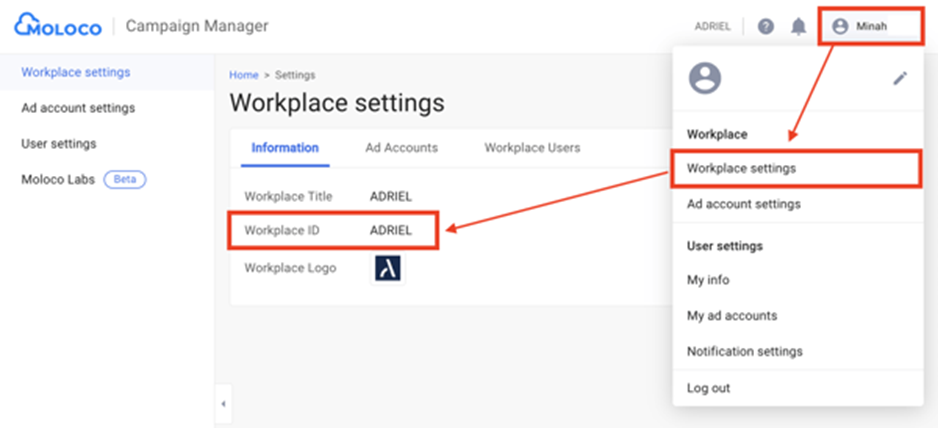Open Moloco Labs in the sidebar
This screenshot has height=428, width=938.
click(58, 180)
